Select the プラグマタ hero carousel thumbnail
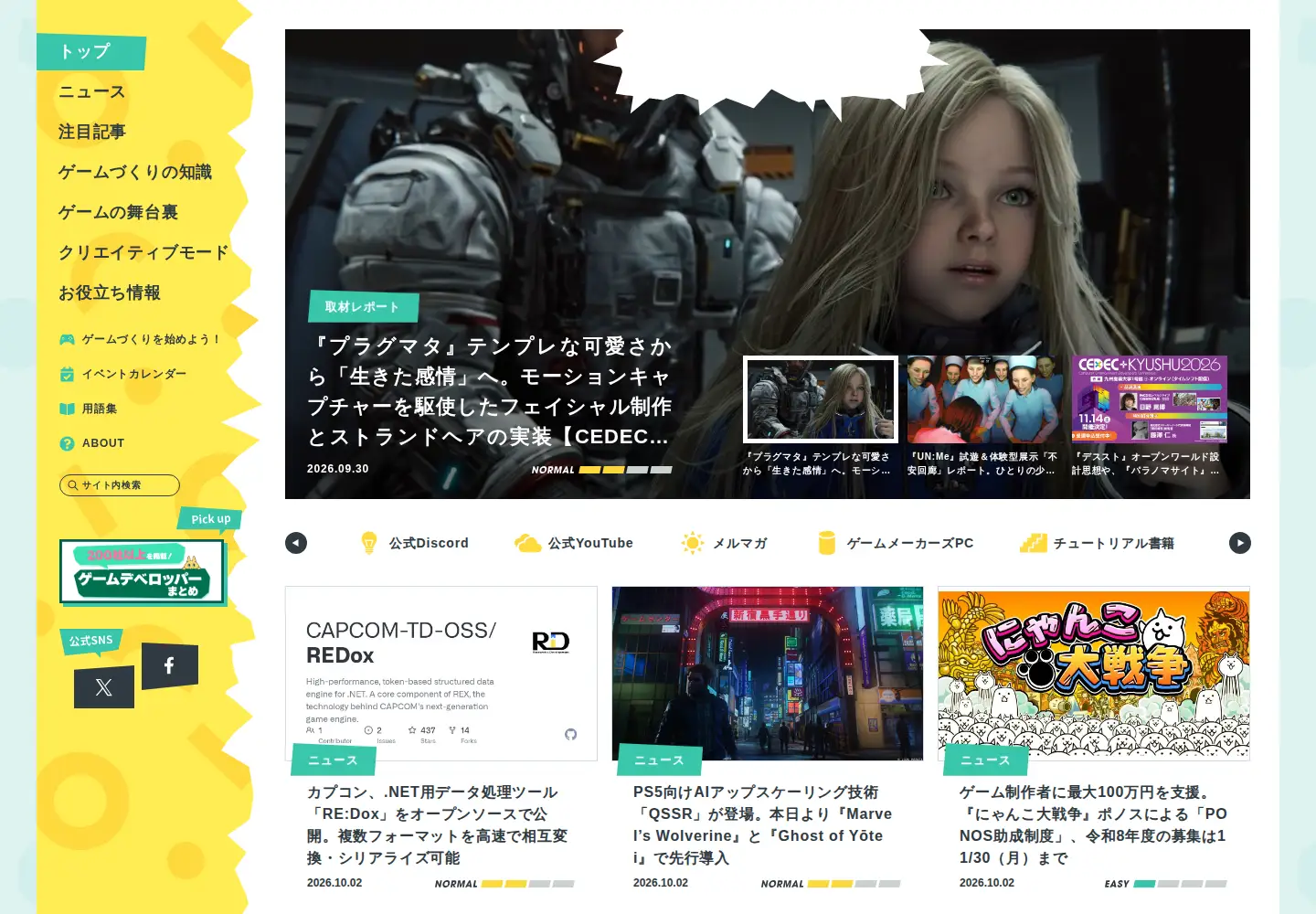Image resolution: width=1316 pixels, height=914 pixels. tap(821, 399)
